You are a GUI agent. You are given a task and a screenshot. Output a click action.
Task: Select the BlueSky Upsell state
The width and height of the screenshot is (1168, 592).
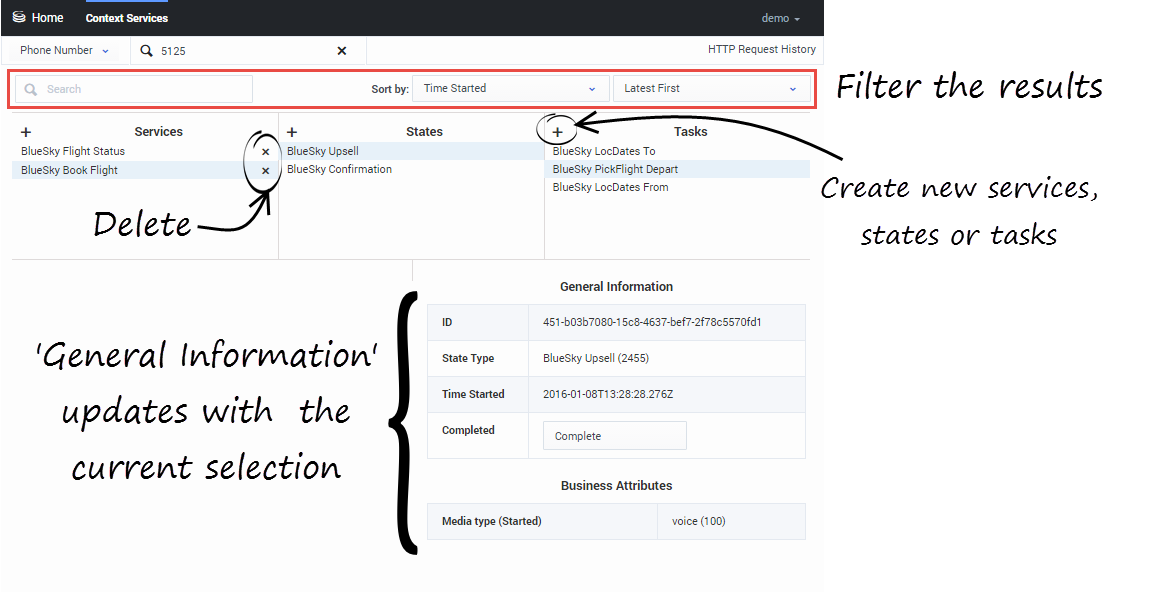tap(323, 152)
